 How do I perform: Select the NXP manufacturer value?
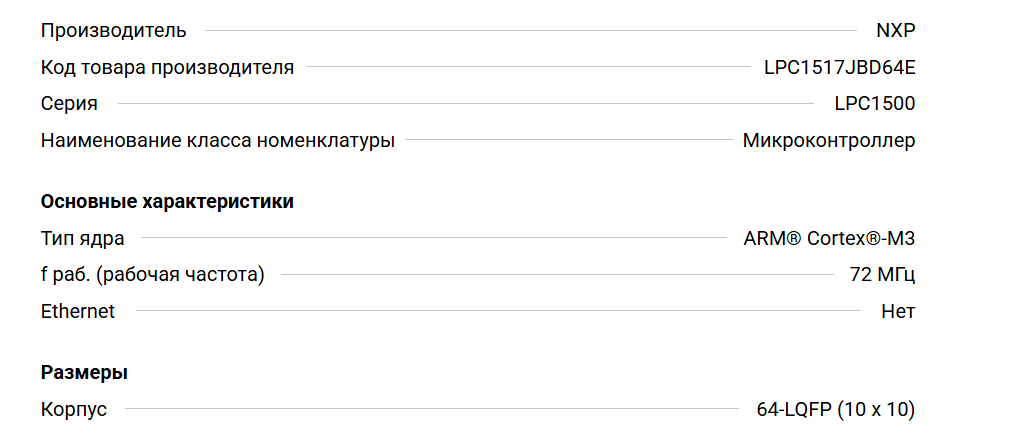pos(895,30)
